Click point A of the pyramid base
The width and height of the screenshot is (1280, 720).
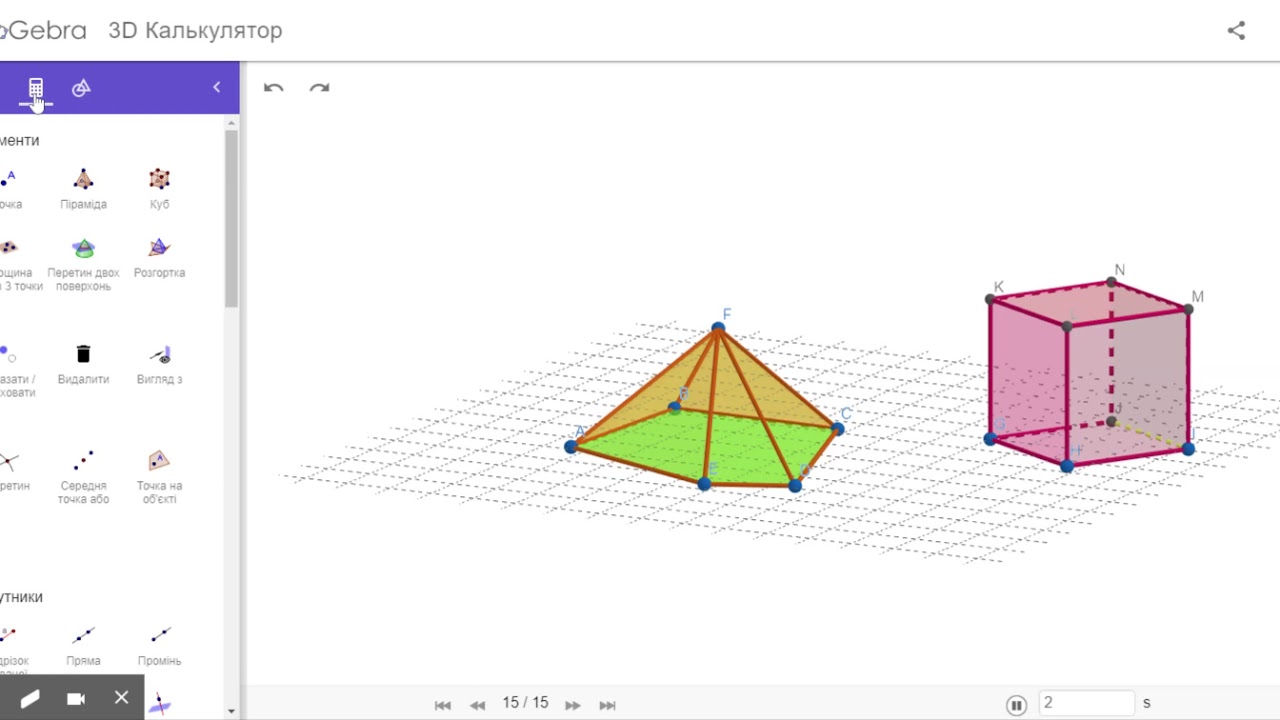tap(571, 446)
